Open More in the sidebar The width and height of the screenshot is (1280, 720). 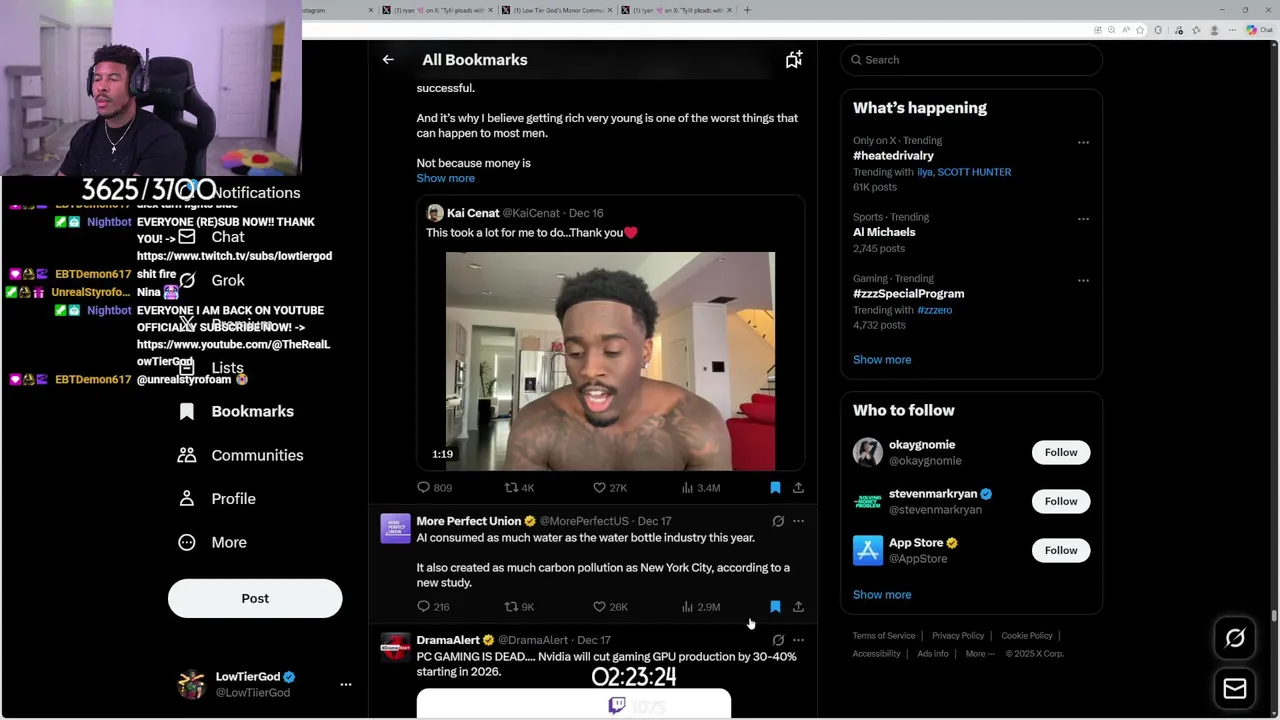click(x=213, y=542)
